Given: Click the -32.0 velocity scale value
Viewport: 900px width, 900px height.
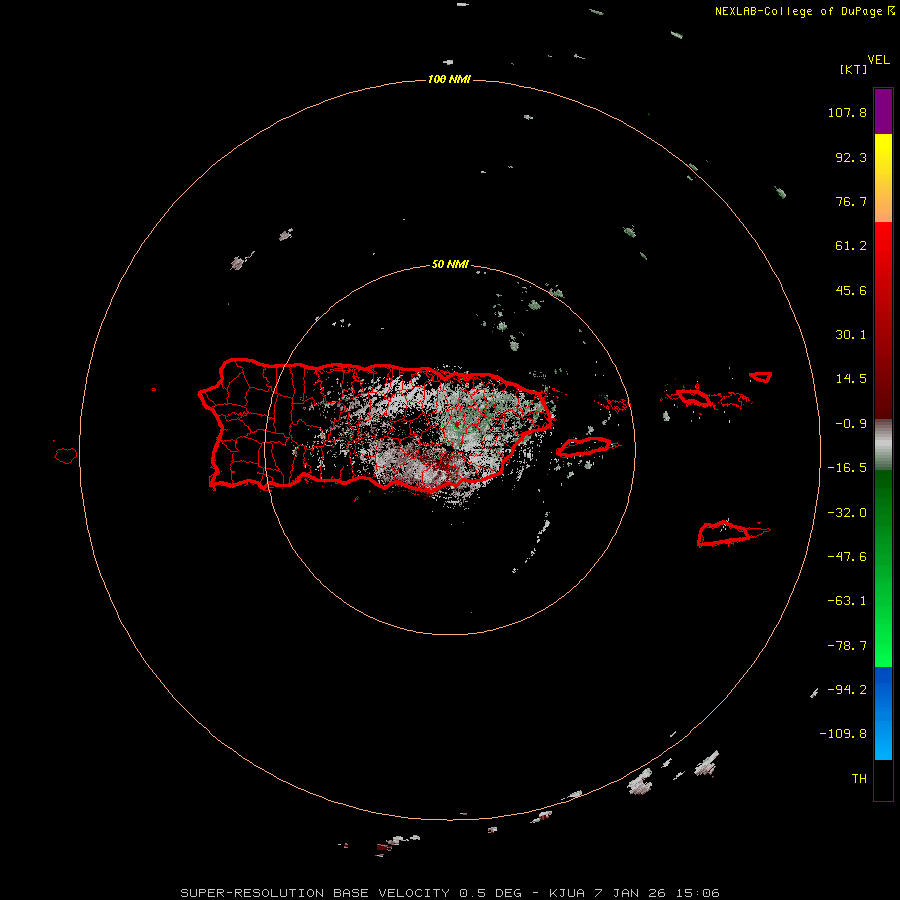Looking at the screenshot, I should (847, 513).
